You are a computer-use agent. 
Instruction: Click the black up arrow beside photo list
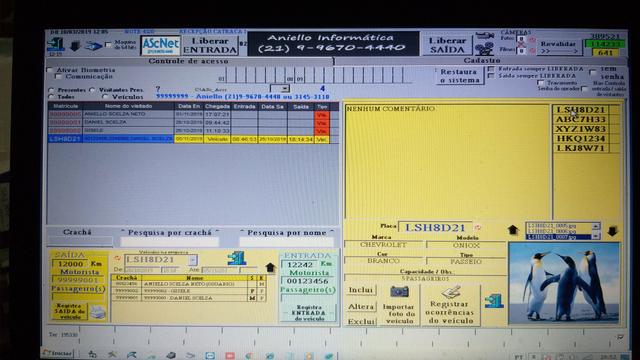coord(513,230)
